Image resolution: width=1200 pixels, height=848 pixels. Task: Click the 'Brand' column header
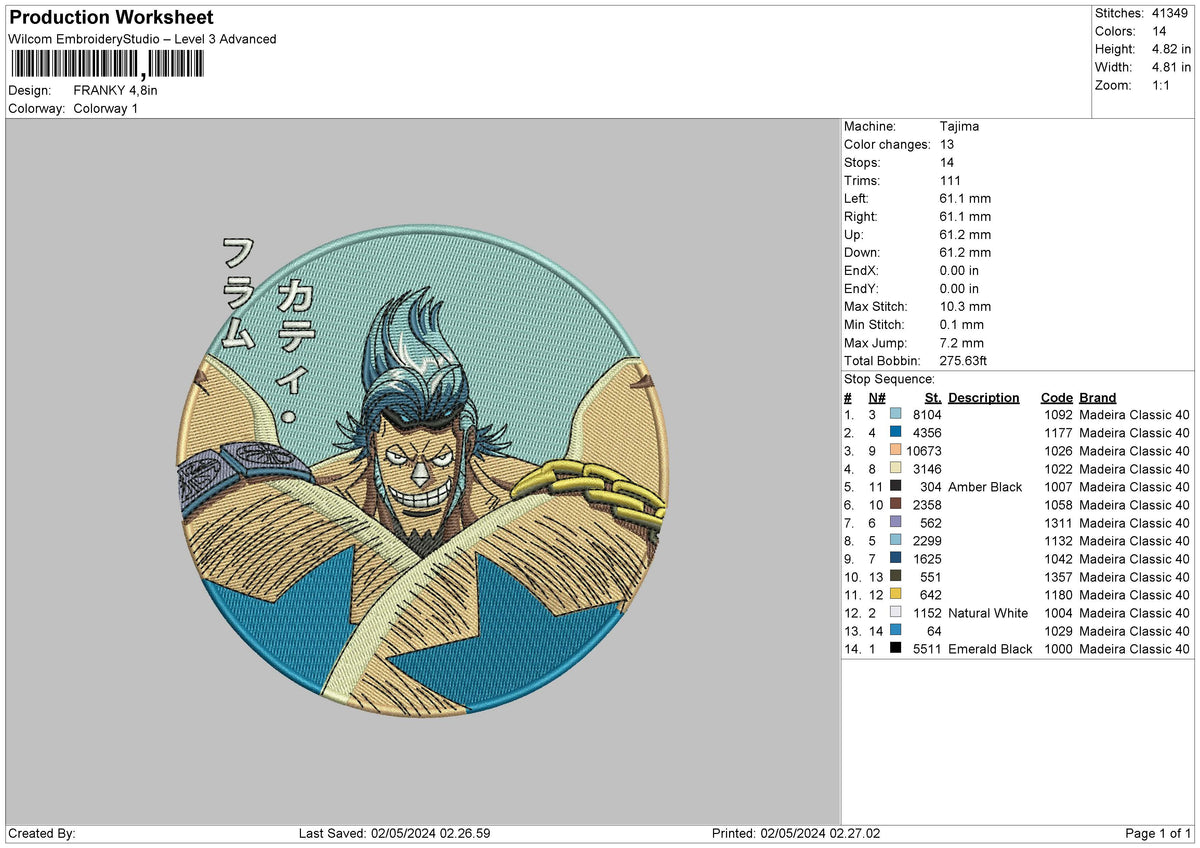click(x=1098, y=398)
